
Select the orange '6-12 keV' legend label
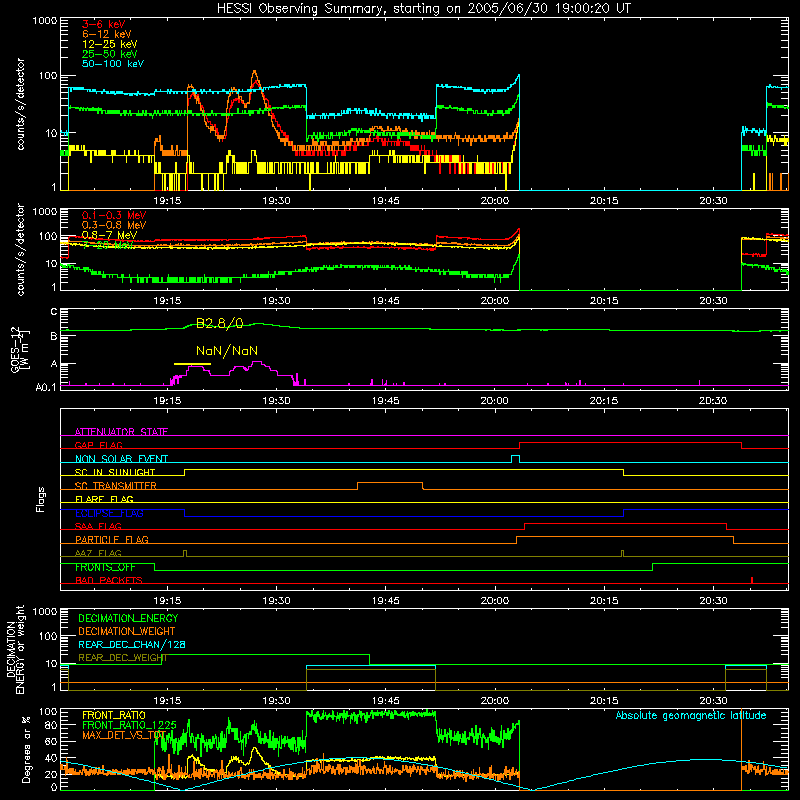[x=107, y=34]
